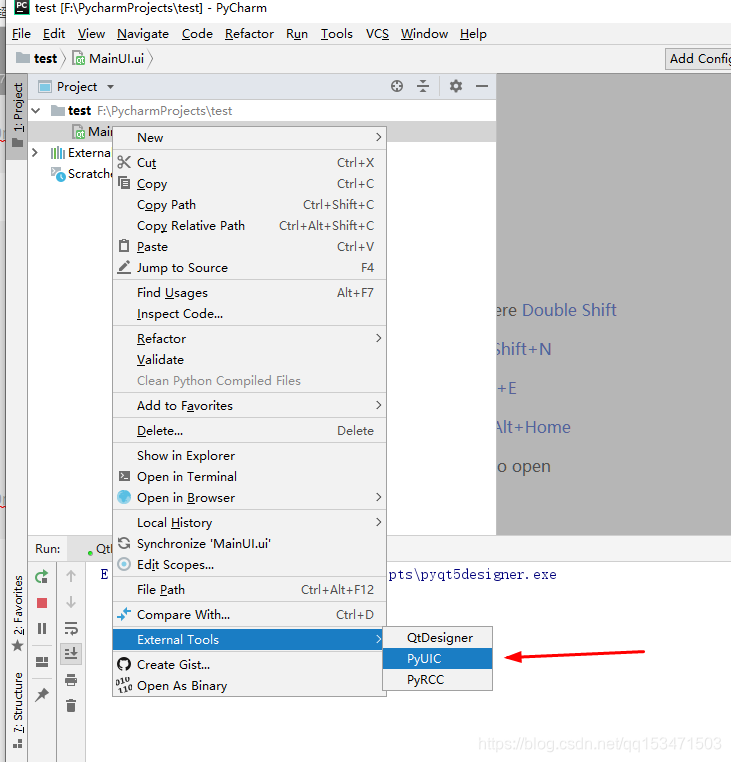Click the down stack trace arrow
731x762 pixels.
coord(71,602)
